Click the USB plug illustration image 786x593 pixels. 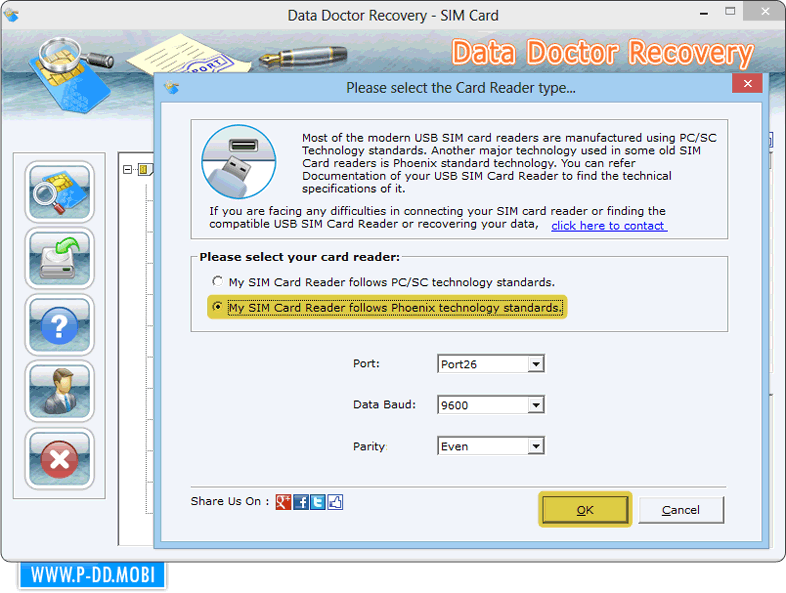(239, 161)
